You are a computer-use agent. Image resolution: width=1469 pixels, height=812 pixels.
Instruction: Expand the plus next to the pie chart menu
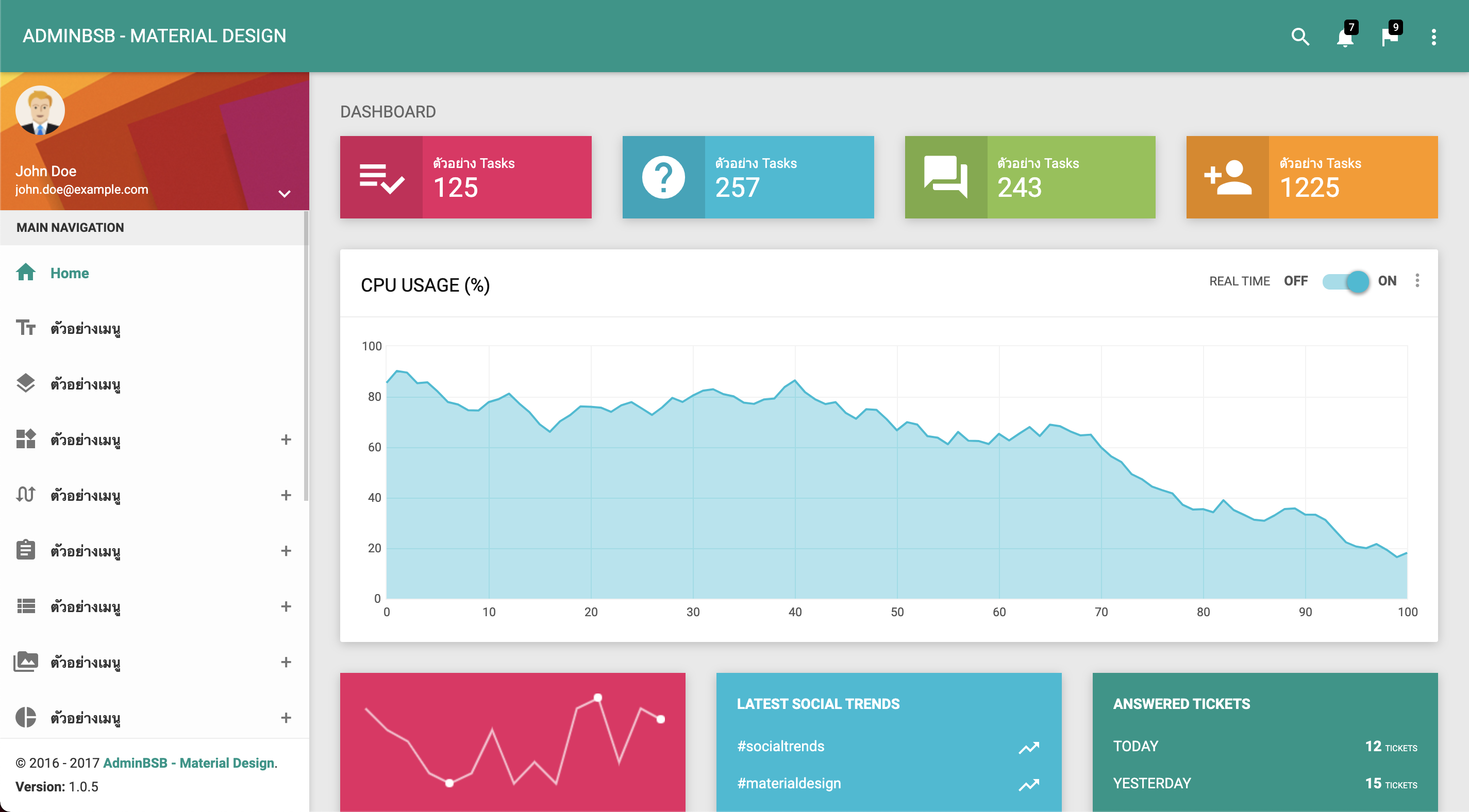click(286, 718)
